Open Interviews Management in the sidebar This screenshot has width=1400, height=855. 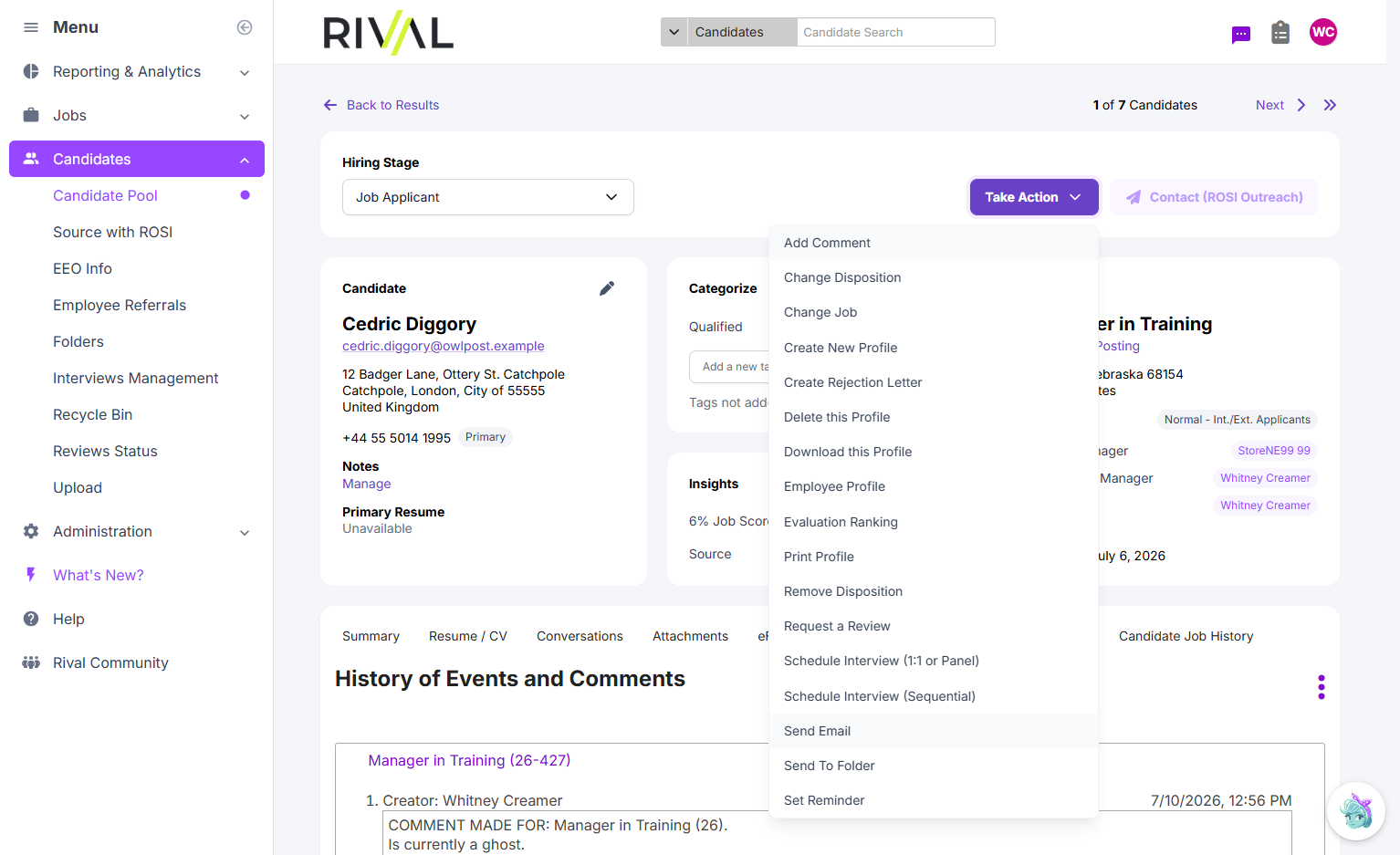(136, 378)
